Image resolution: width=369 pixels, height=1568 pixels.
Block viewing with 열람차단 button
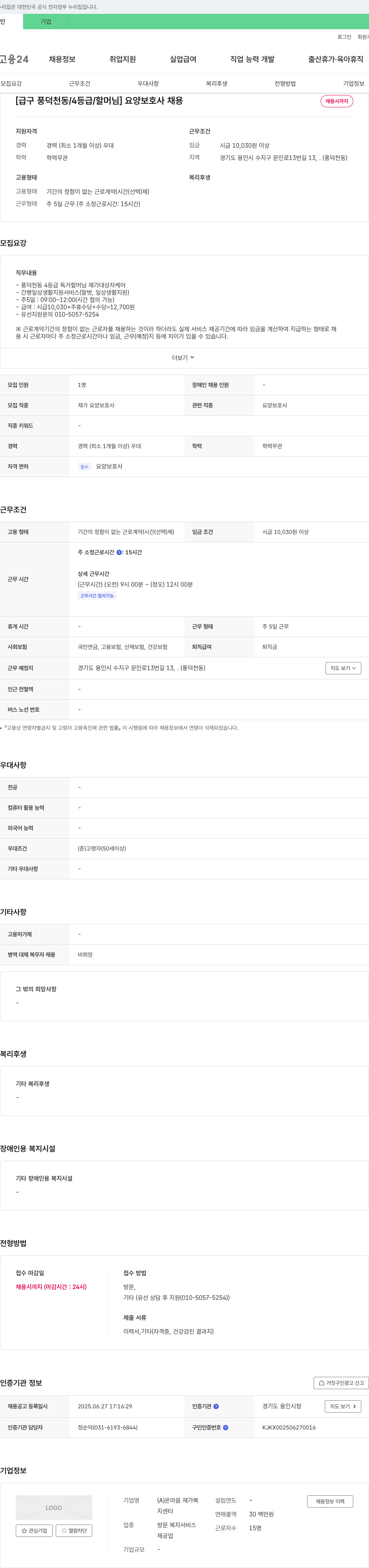pyautogui.click(x=74, y=1530)
